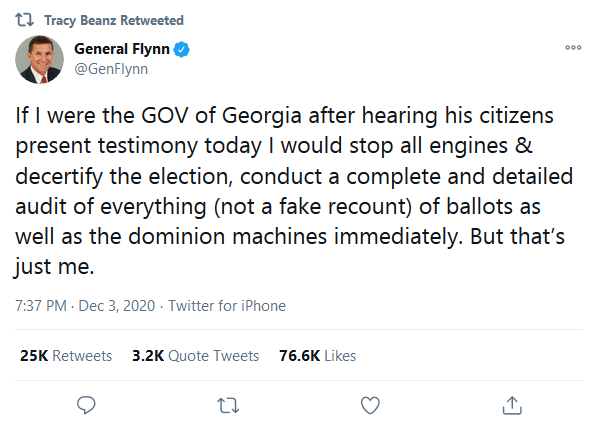The width and height of the screenshot is (598, 429).
Task: Click the reply speech bubble icon
Action: pos(86,405)
